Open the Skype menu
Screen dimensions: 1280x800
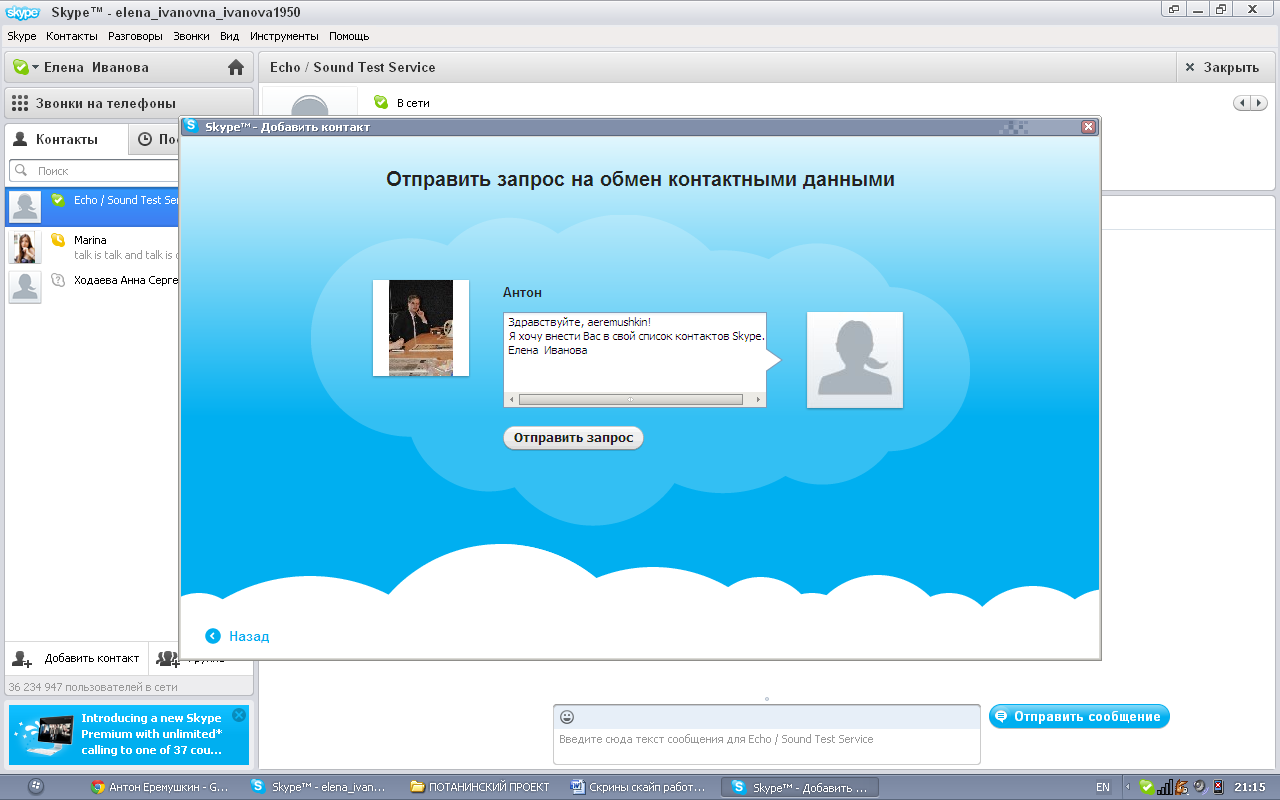coord(22,36)
